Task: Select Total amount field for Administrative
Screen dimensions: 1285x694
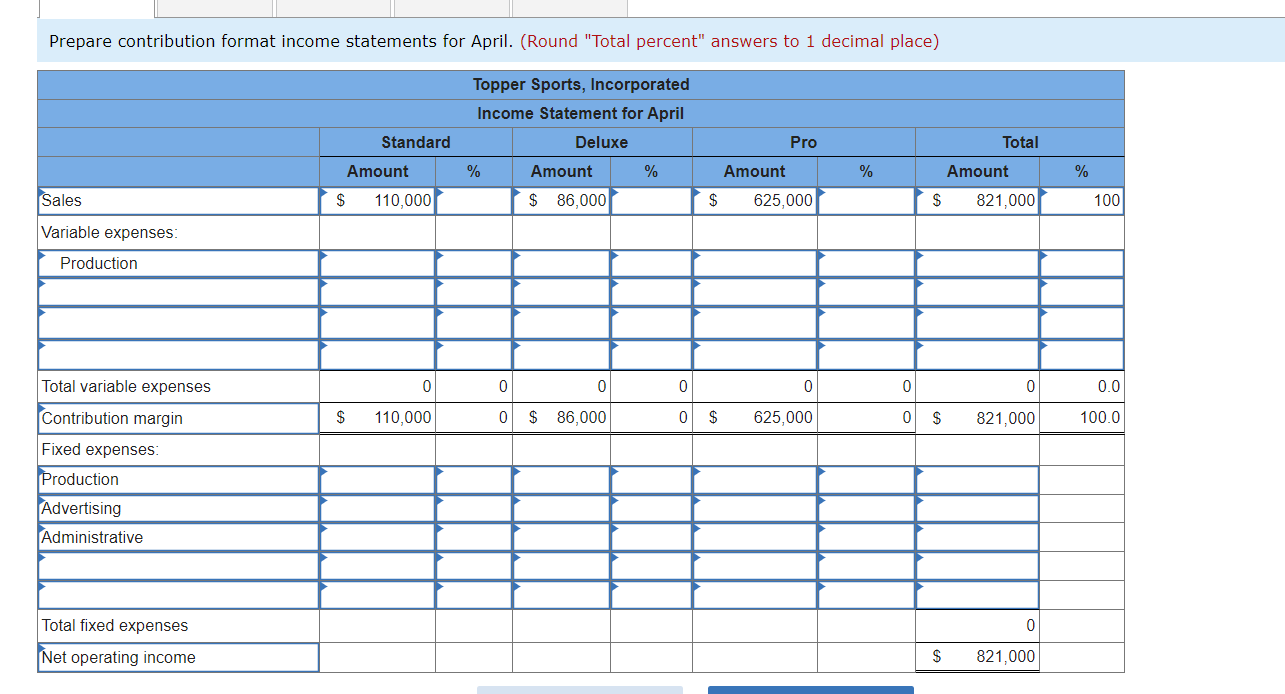Action: (x=978, y=537)
